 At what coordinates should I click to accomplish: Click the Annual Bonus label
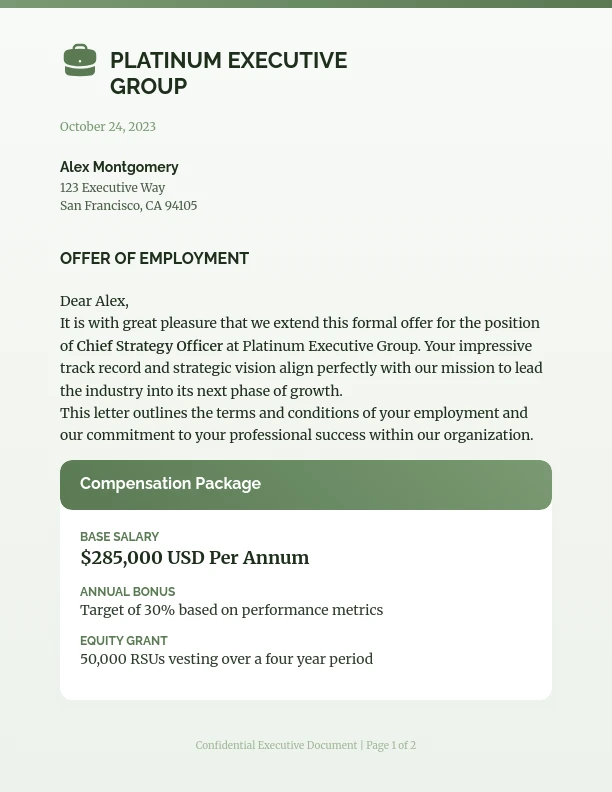[x=127, y=592]
